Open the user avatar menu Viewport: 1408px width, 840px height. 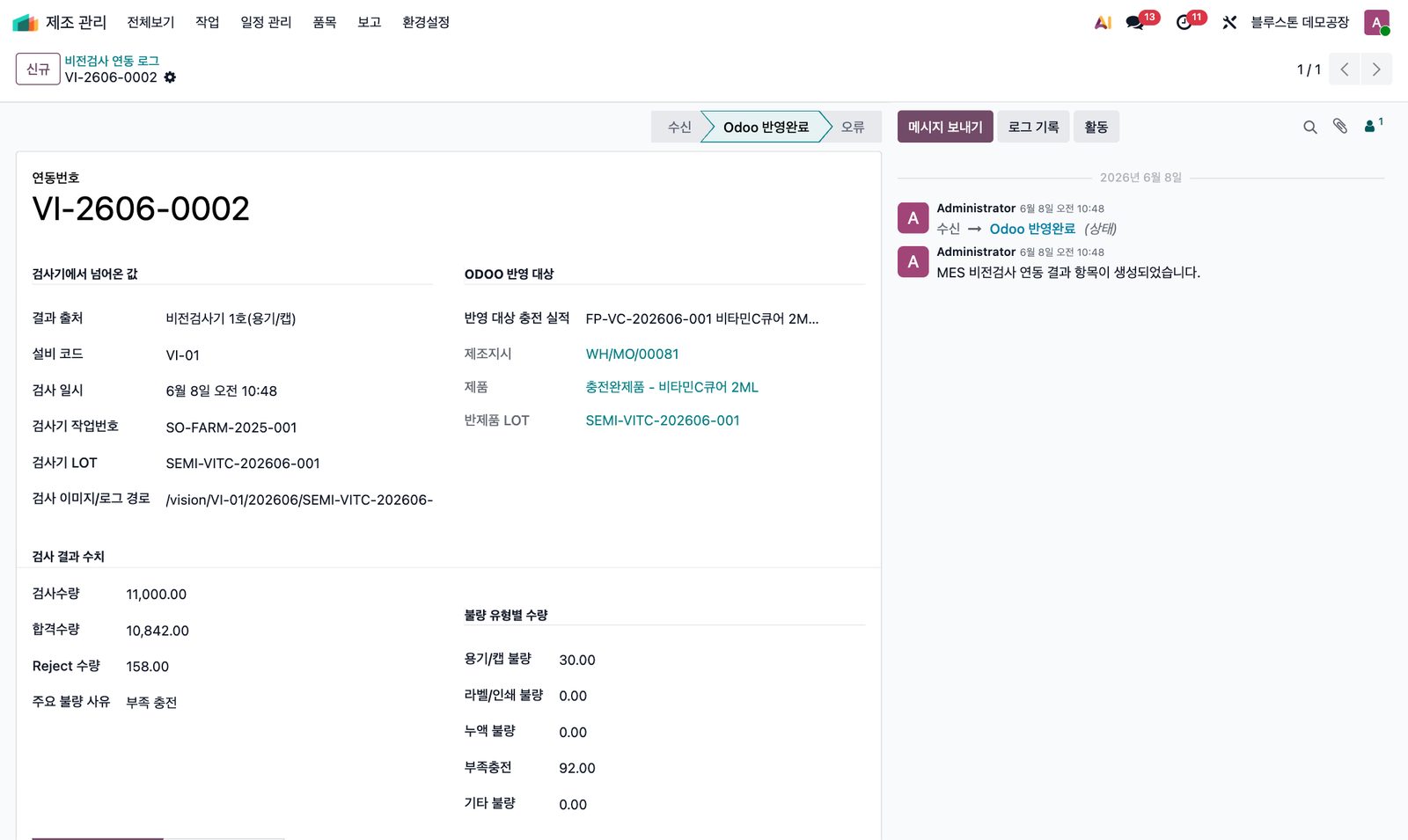pyautogui.click(x=1376, y=23)
